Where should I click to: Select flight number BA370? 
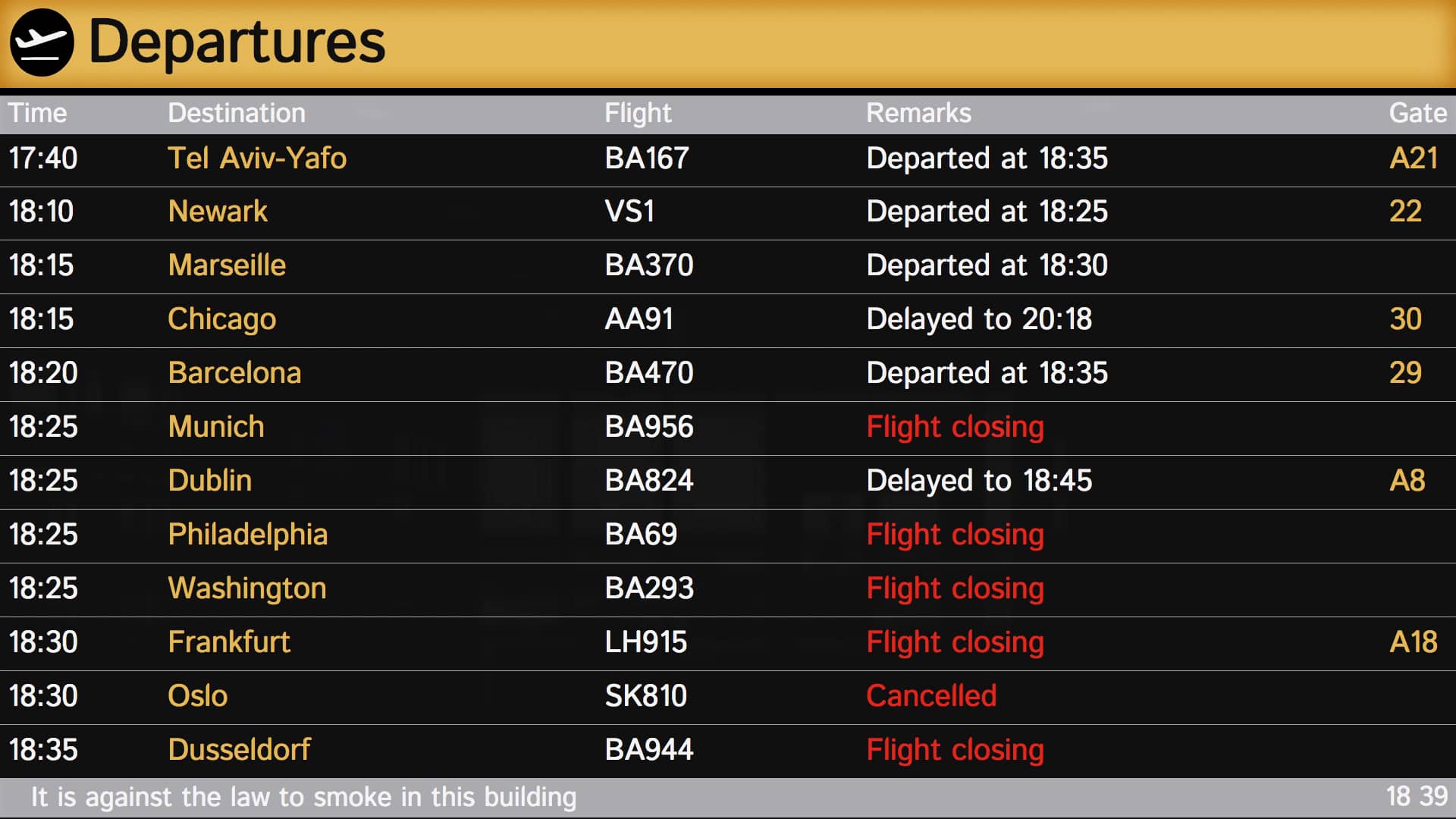pos(649,265)
